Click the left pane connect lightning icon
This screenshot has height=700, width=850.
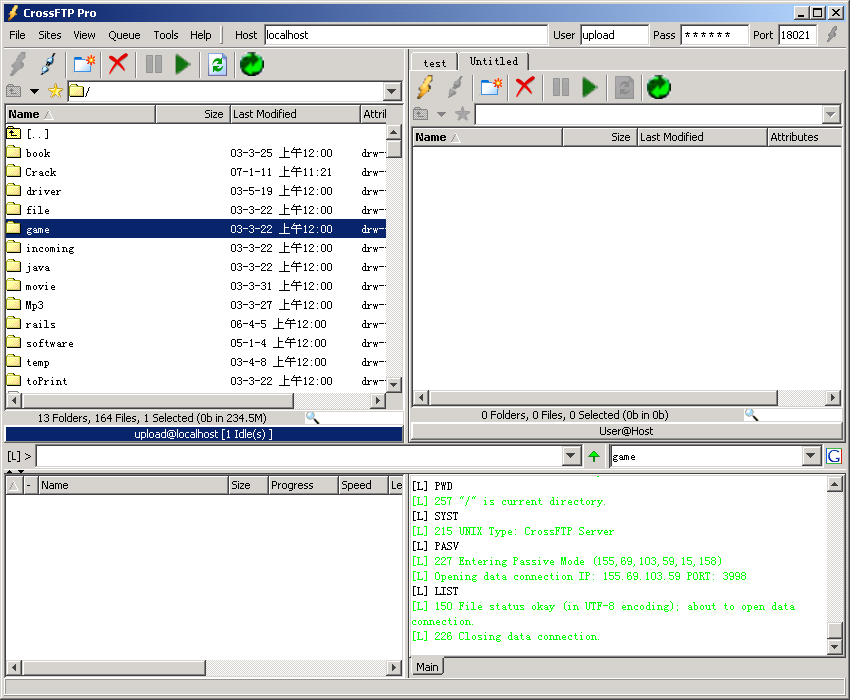[18, 65]
